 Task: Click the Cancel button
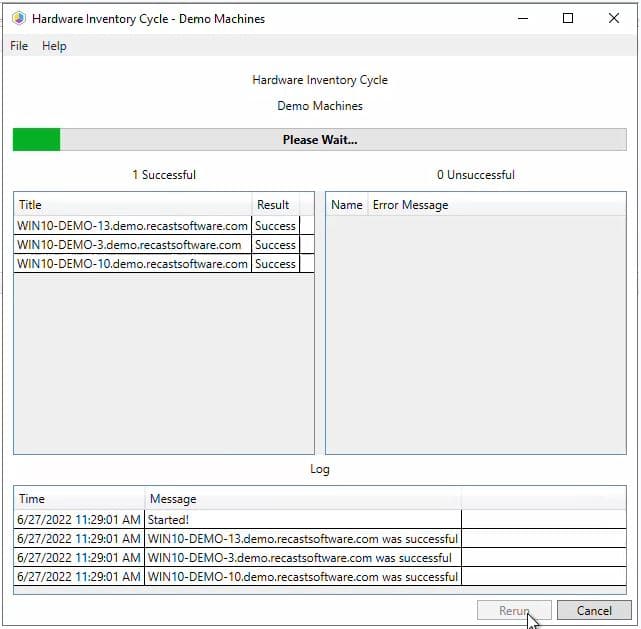[x=594, y=610]
